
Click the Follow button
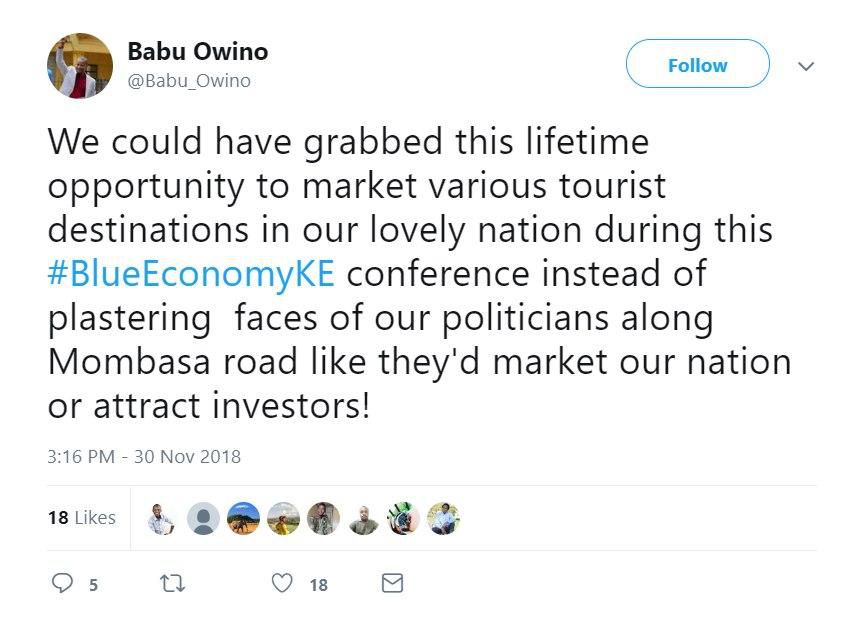pos(697,66)
